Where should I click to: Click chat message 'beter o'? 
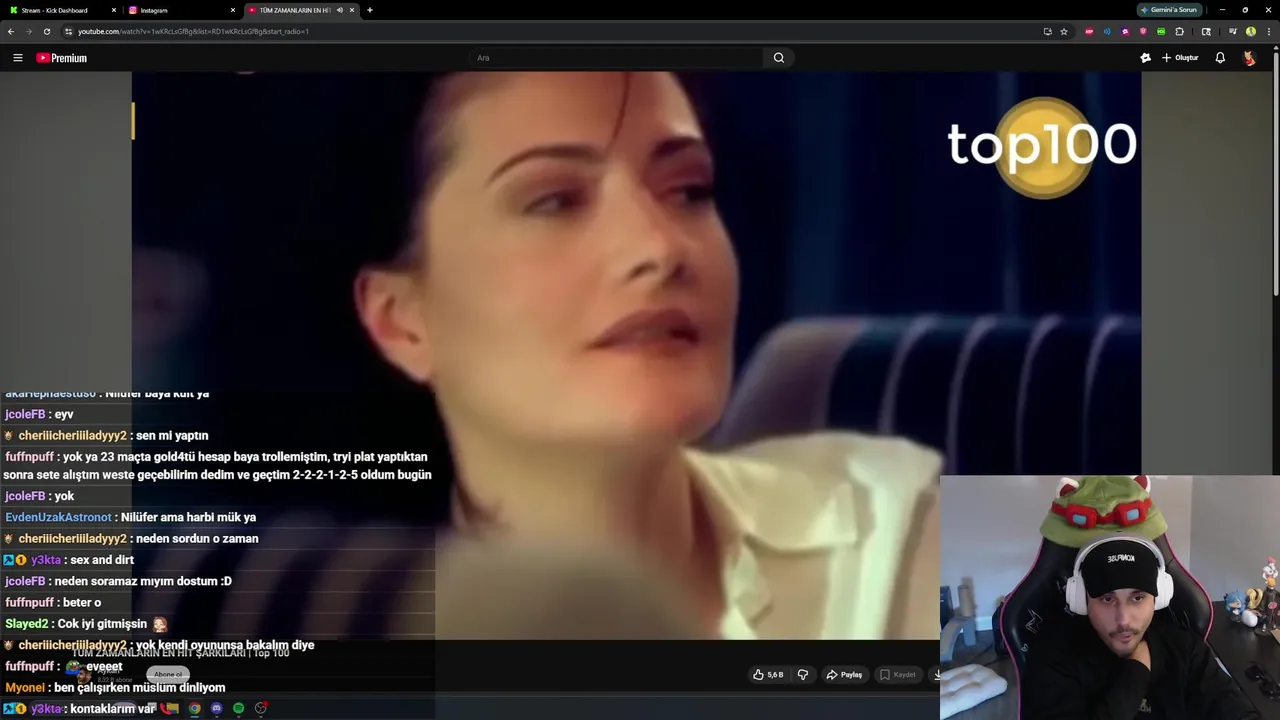click(x=82, y=603)
